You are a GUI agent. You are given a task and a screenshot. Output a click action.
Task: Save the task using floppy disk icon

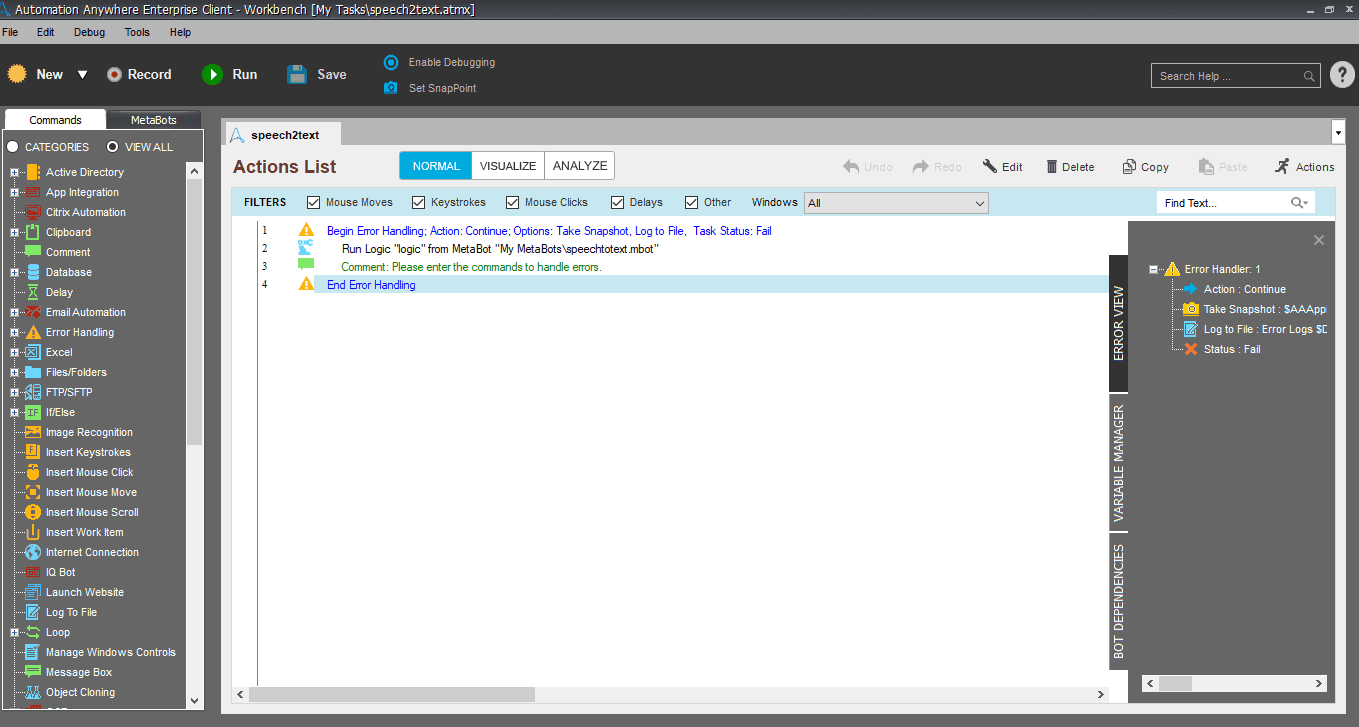click(297, 74)
